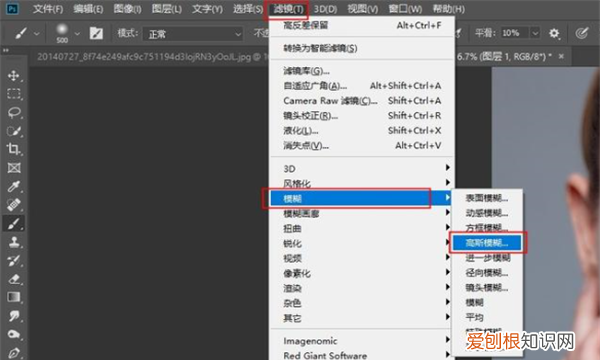Select the Brush tool in left toolbar
Screen dimensions: 600x360
pyautogui.click(x=14, y=223)
